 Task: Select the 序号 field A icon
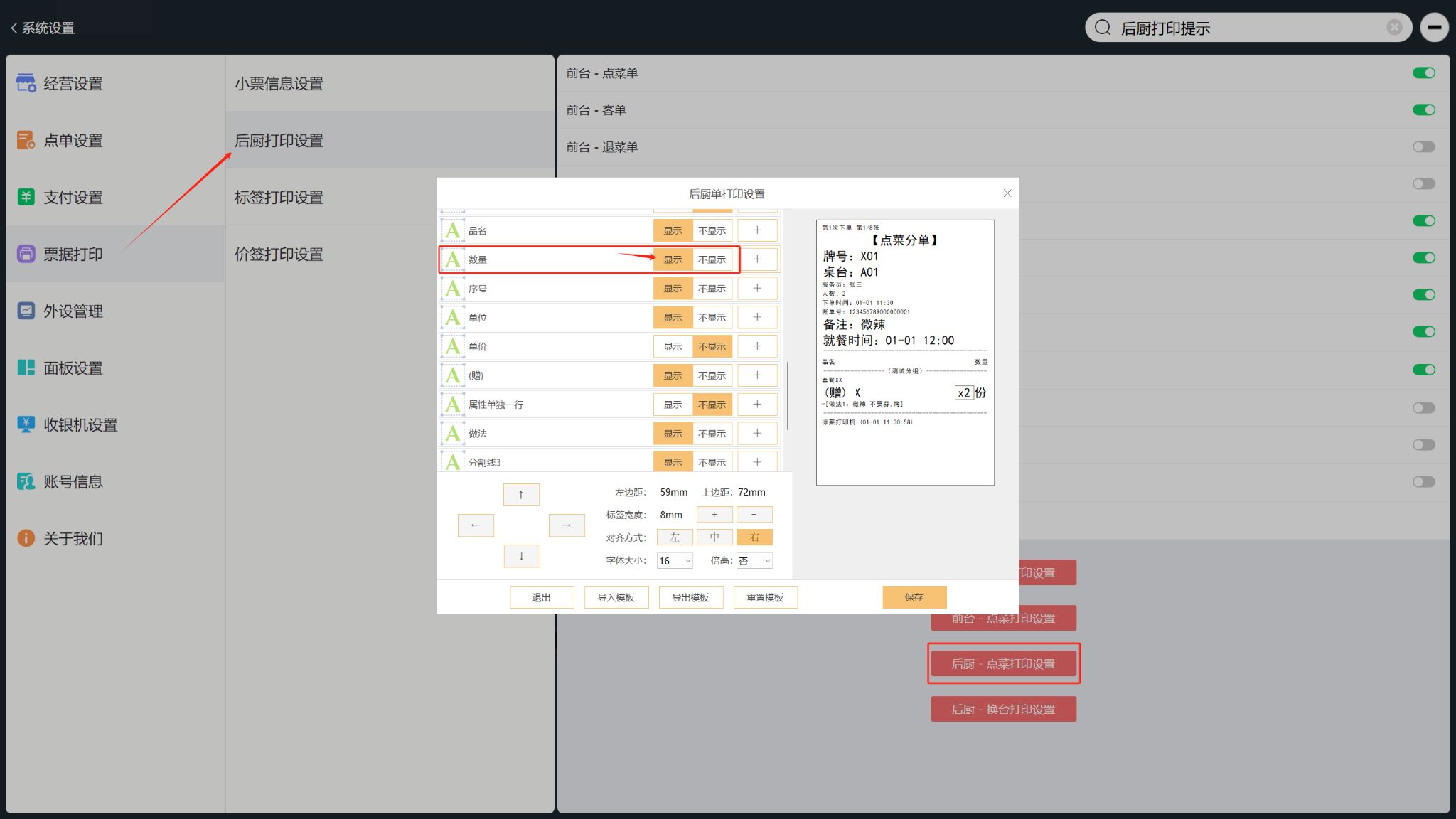coord(452,289)
